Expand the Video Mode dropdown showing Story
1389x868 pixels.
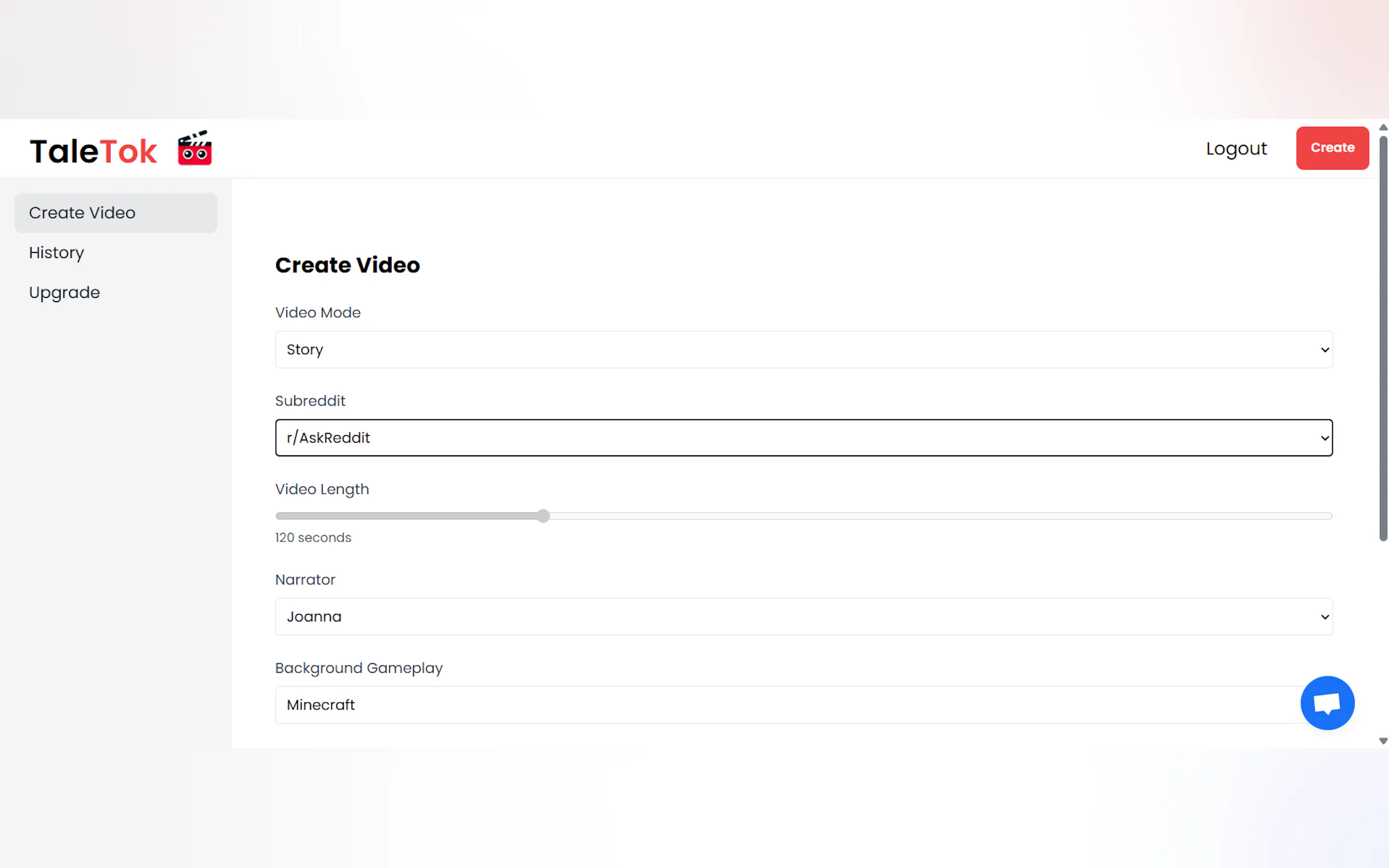click(x=803, y=350)
